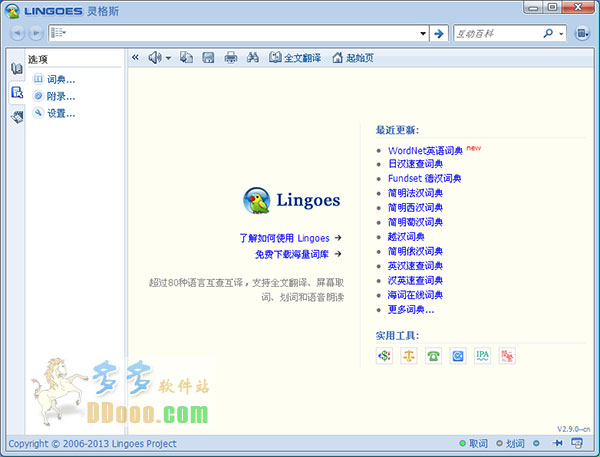
Task: Click the mini window icon in status bar
Action: point(577,443)
